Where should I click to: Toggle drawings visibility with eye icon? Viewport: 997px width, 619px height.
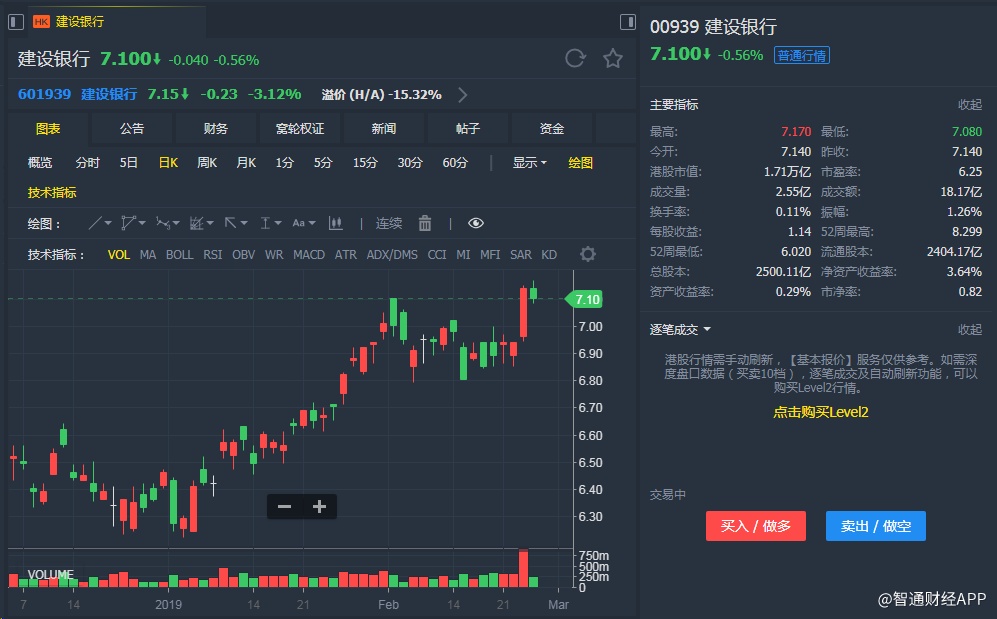[476, 223]
